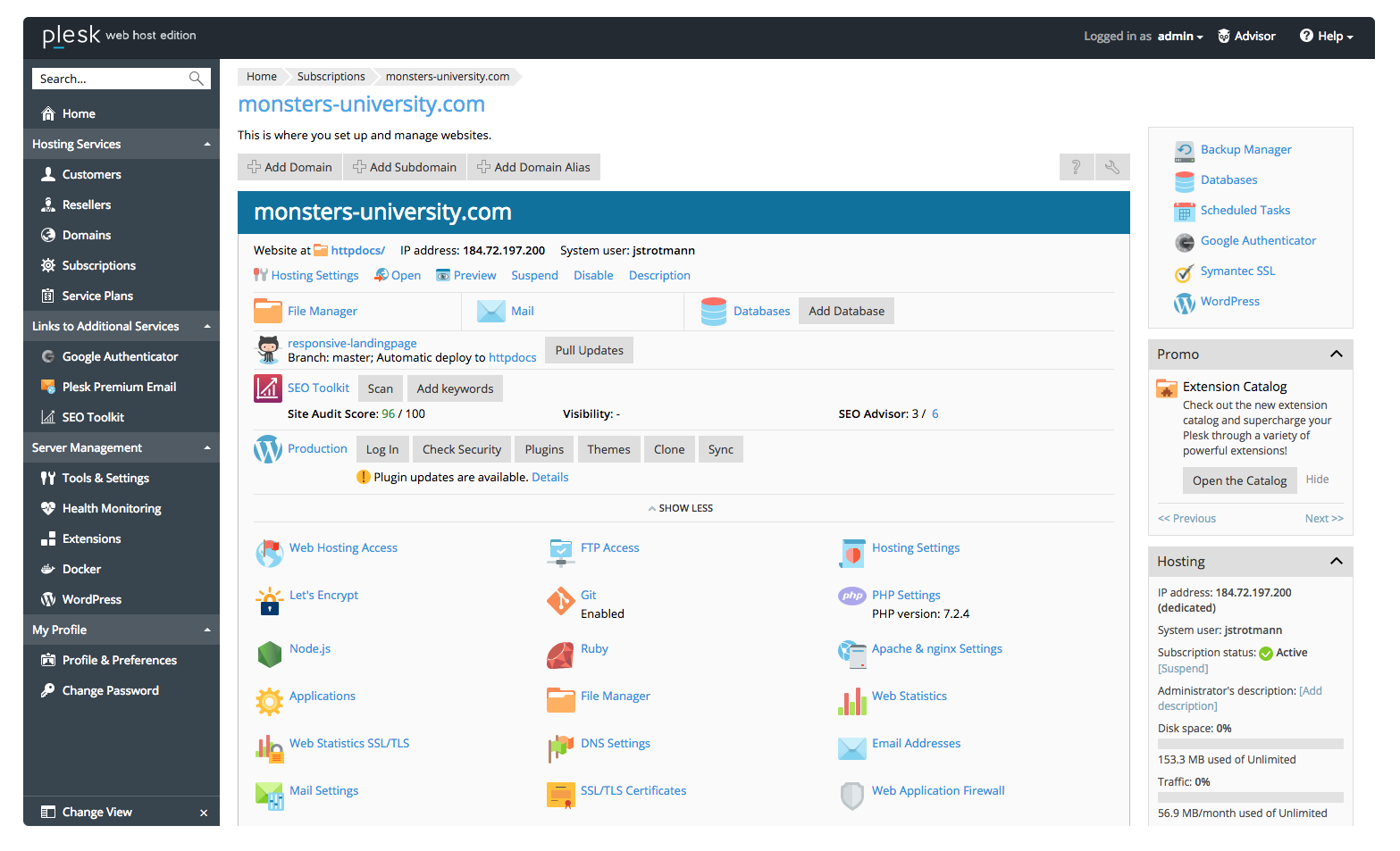
Task: Click the Add keywords button
Action: (455, 388)
